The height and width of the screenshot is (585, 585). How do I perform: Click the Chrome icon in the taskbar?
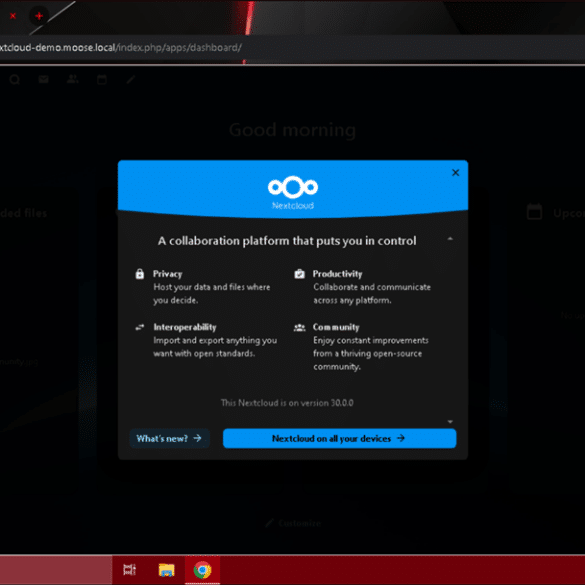point(203,570)
